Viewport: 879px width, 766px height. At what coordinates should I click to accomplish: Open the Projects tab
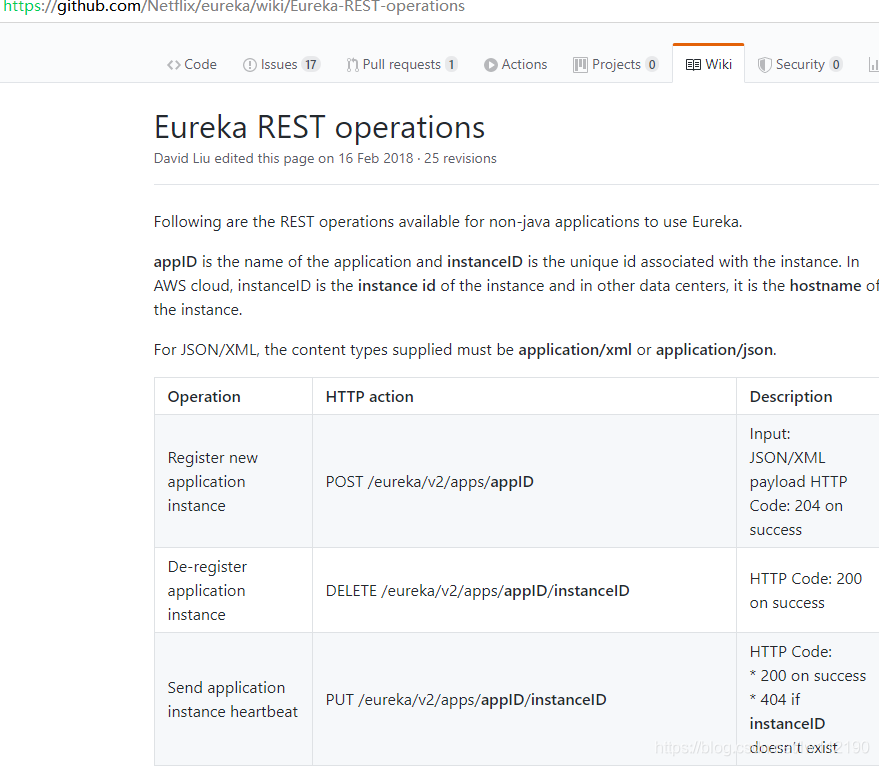[x=616, y=65]
